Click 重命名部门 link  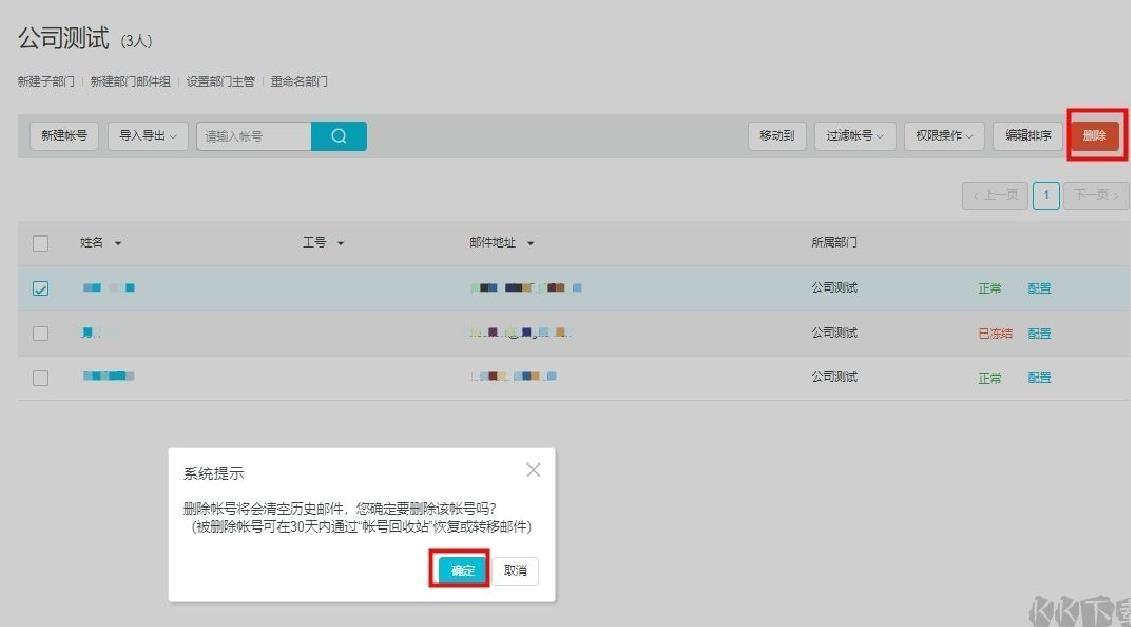299,82
